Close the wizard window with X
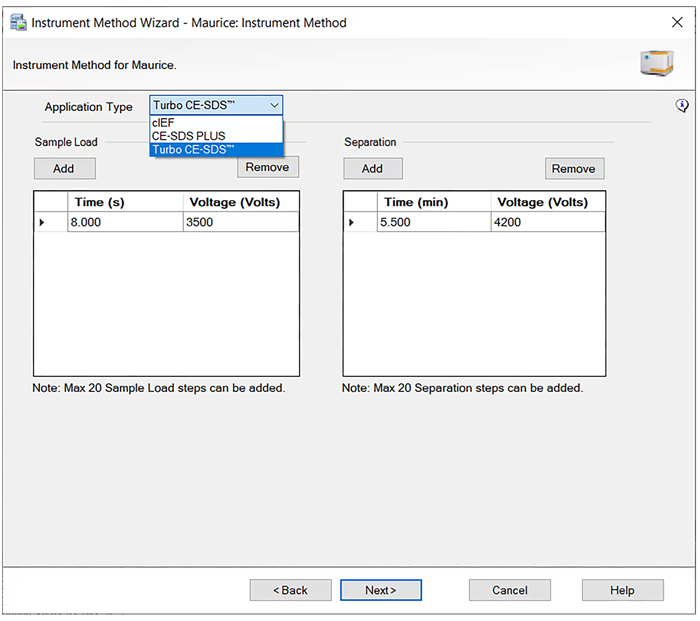The width and height of the screenshot is (700, 621). 677,22
